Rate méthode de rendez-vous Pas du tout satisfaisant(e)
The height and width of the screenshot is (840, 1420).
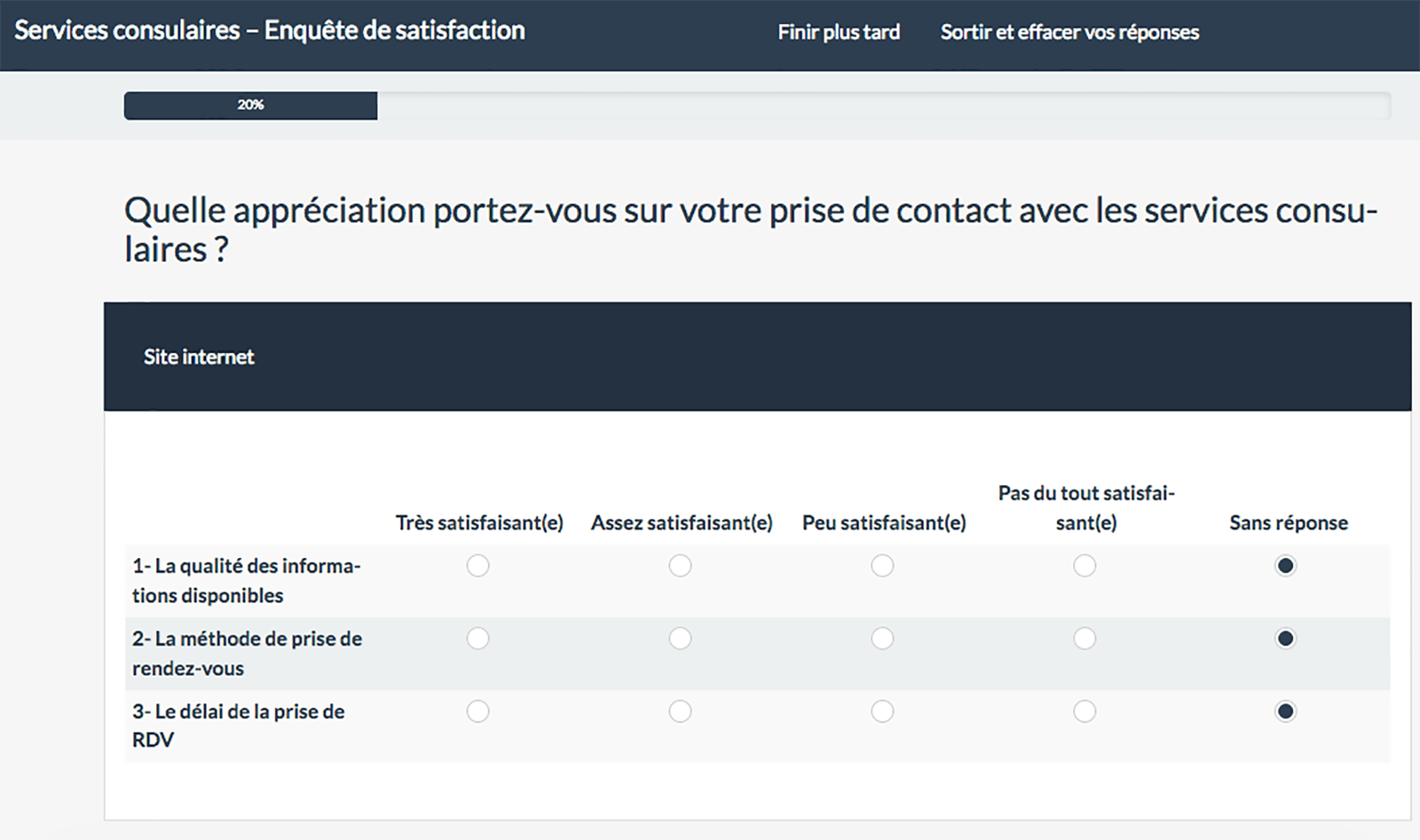click(x=1085, y=639)
